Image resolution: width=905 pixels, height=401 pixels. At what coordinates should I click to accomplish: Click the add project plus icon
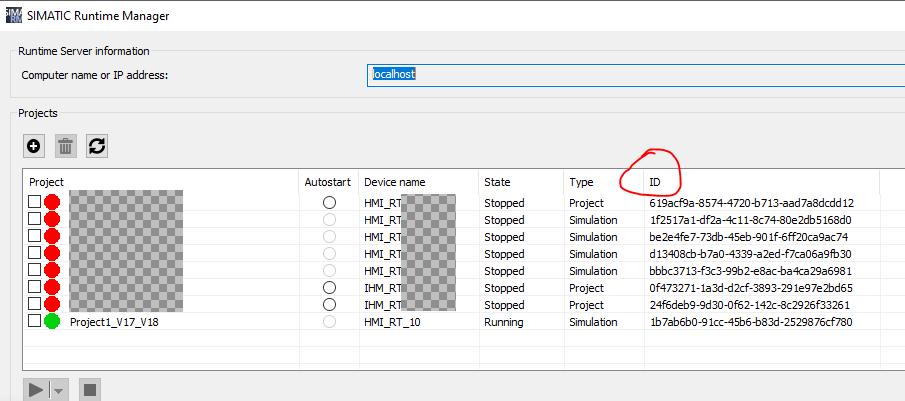click(x=34, y=146)
